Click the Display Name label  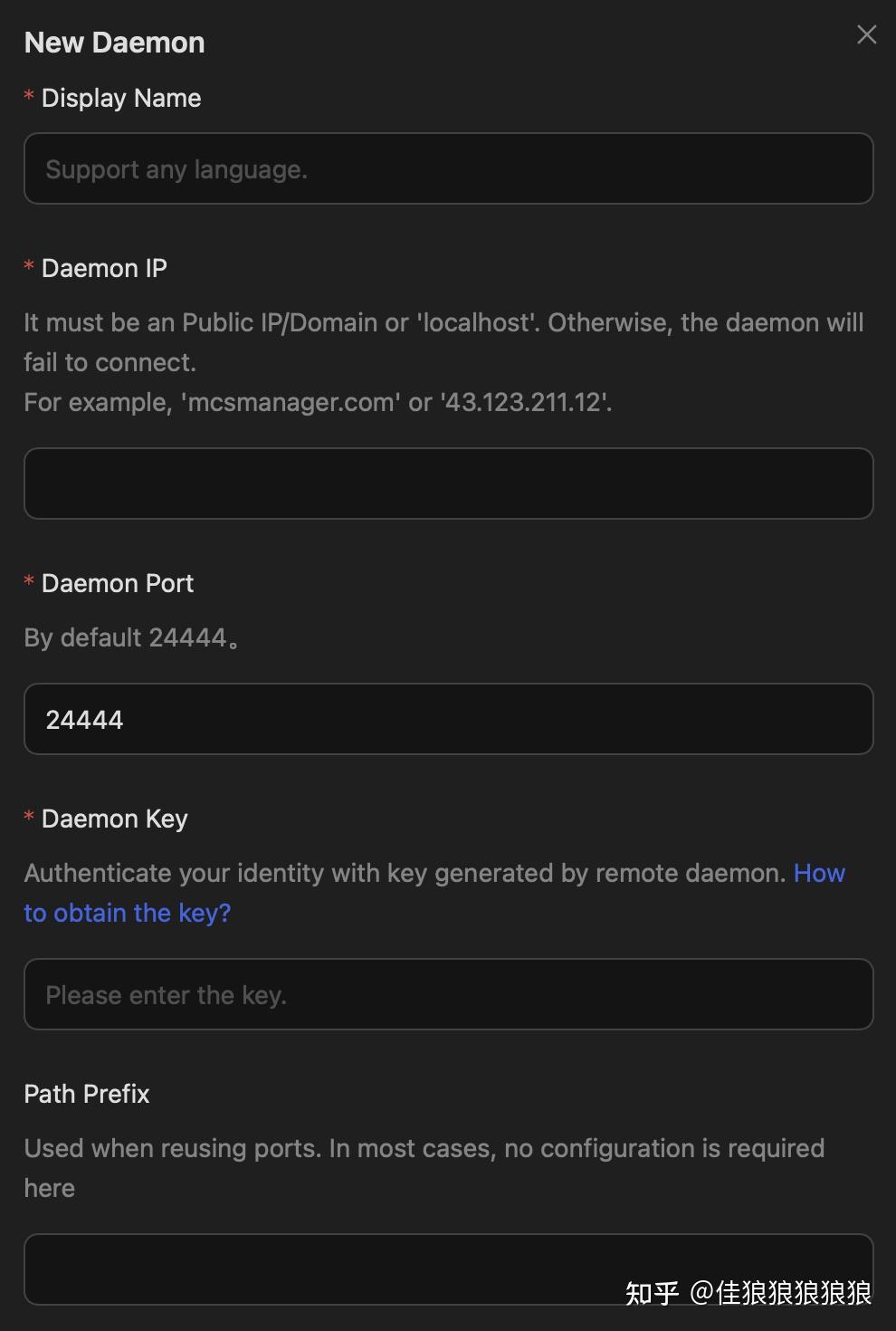point(121,98)
